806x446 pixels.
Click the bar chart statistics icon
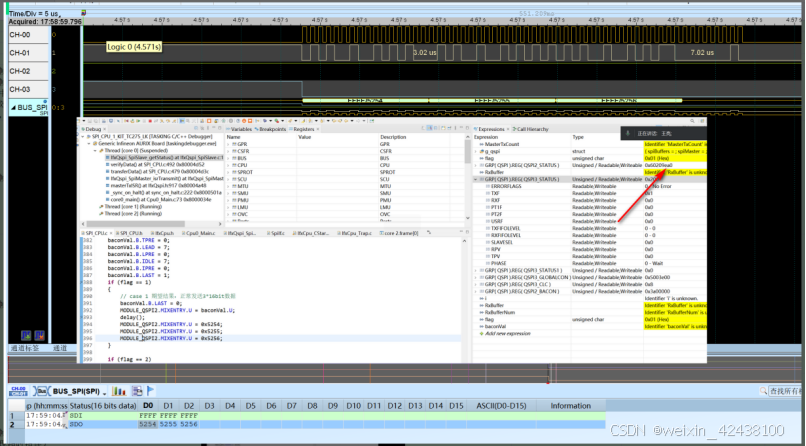[x=119, y=391]
